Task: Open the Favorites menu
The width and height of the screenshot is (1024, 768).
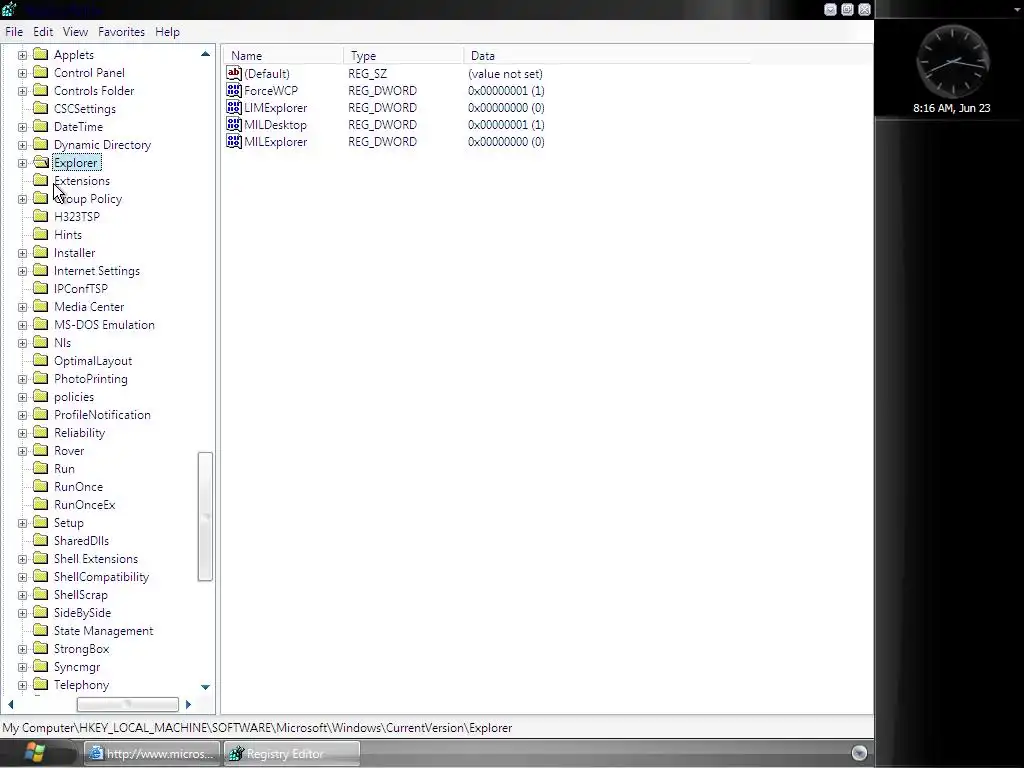Action: pos(121,31)
